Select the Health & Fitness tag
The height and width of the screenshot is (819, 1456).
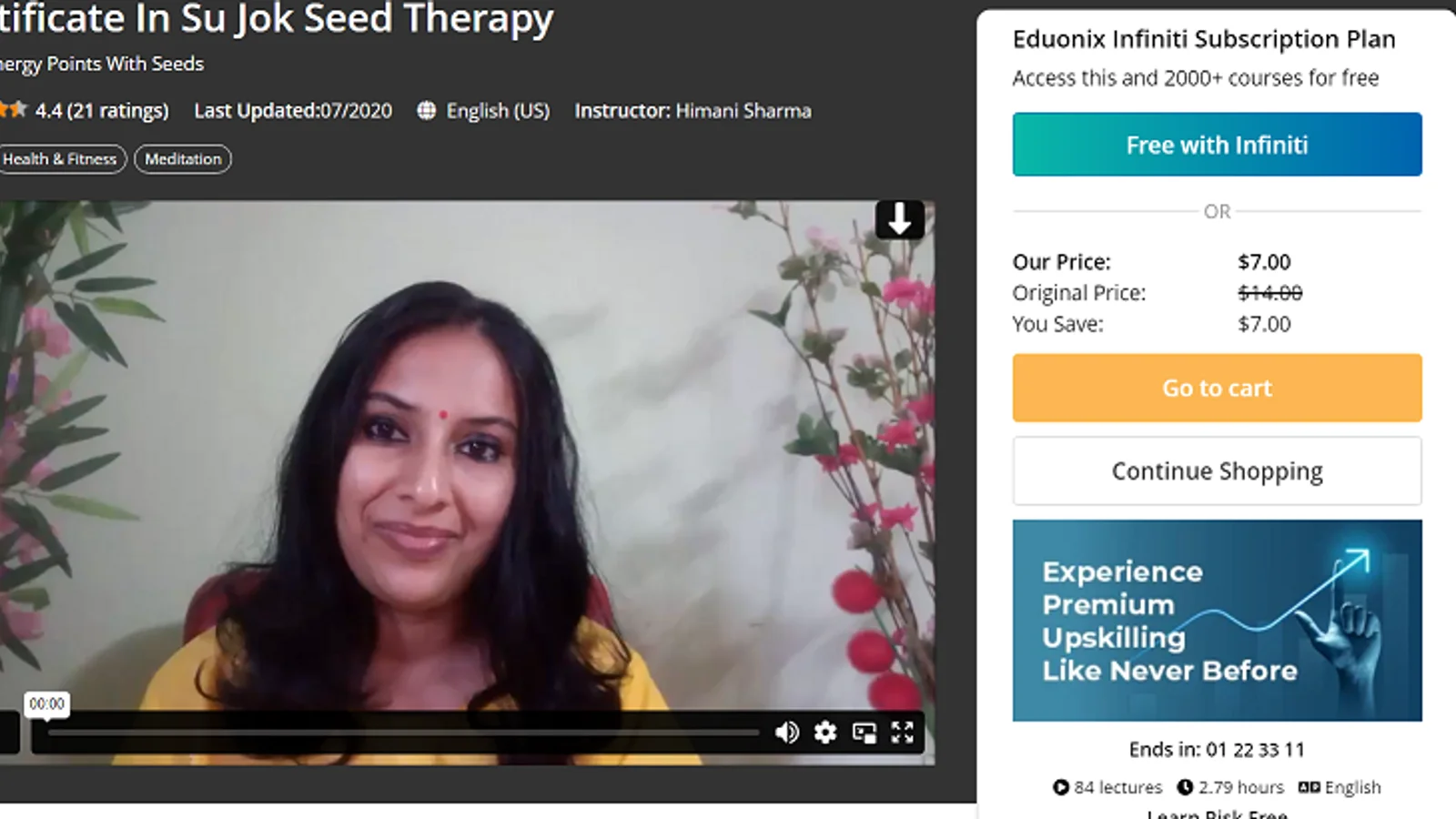59,159
